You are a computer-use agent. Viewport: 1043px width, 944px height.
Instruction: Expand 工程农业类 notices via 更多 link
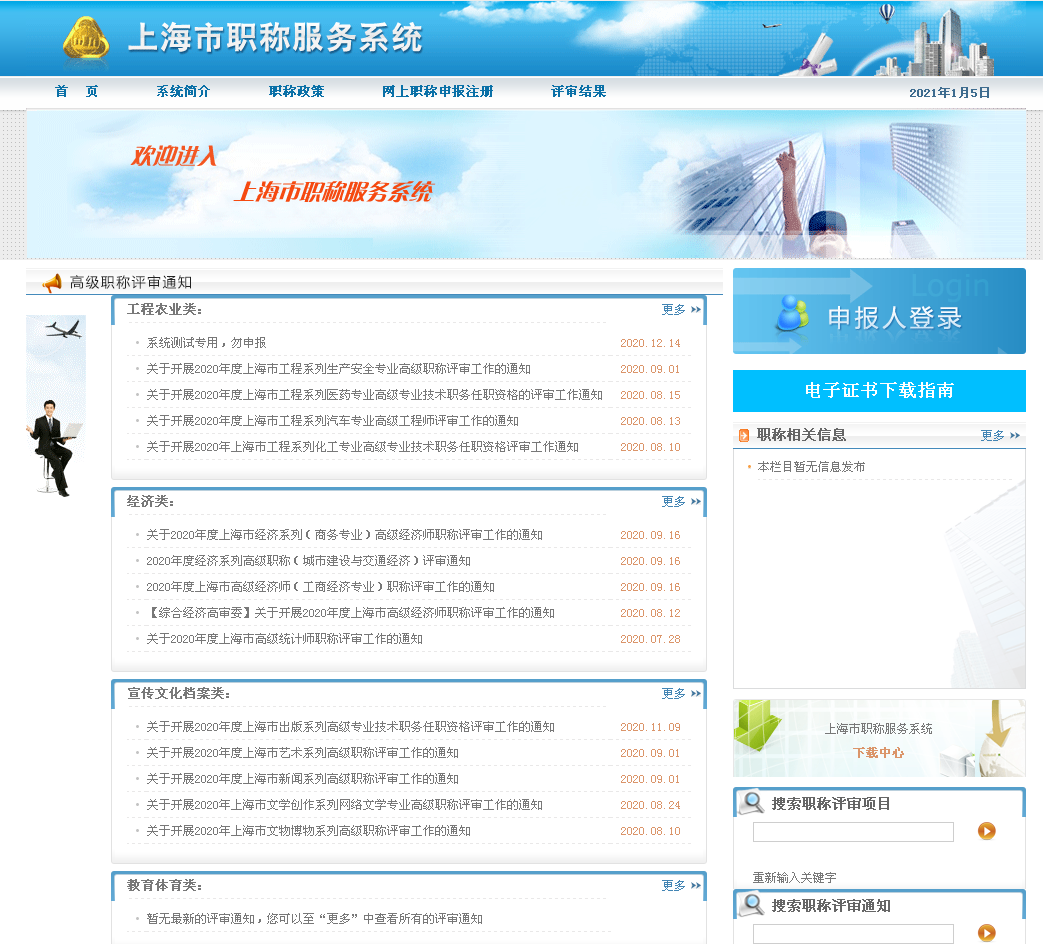coord(672,310)
